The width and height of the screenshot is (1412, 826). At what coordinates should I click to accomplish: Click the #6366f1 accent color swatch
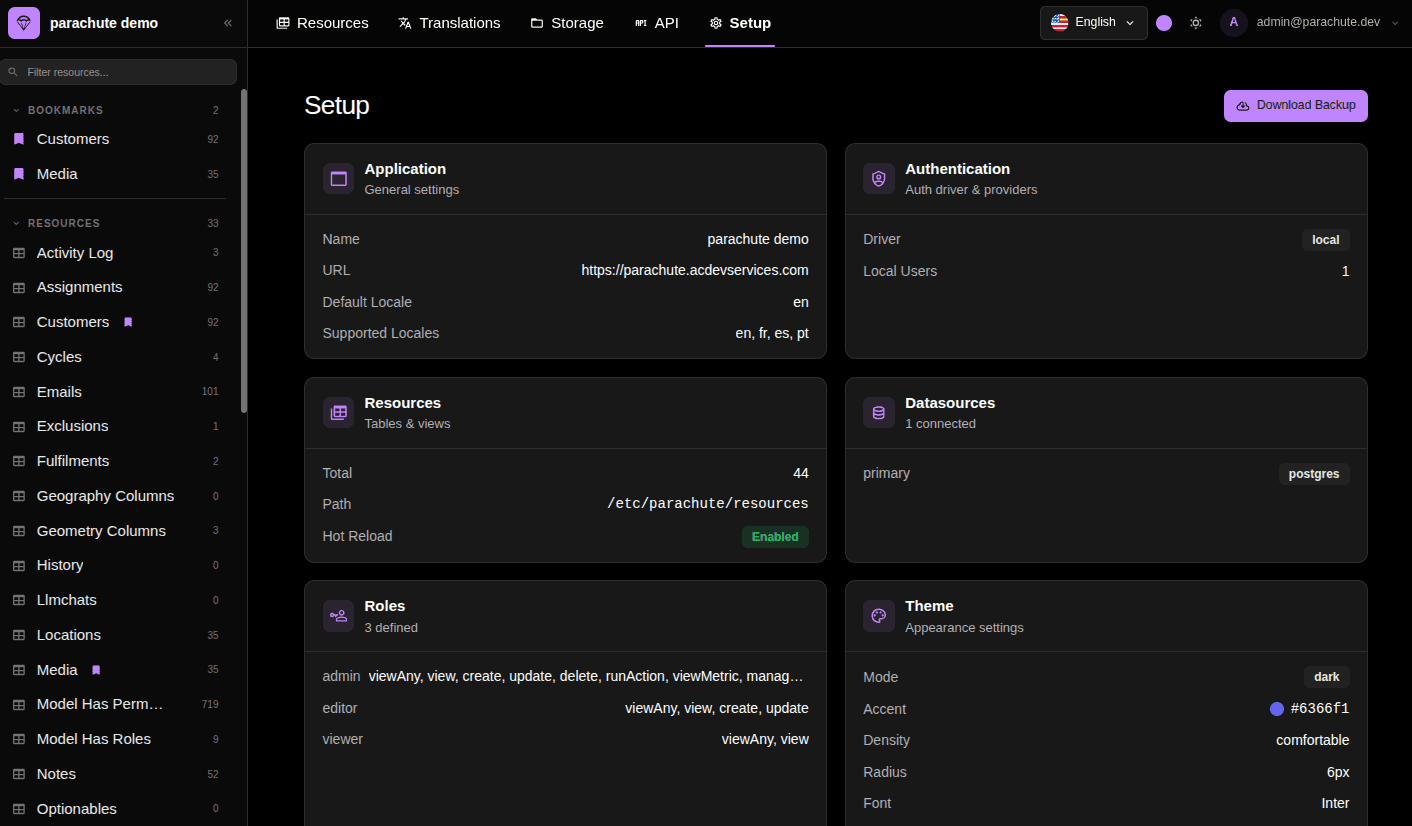pyautogui.click(x=1277, y=709)
